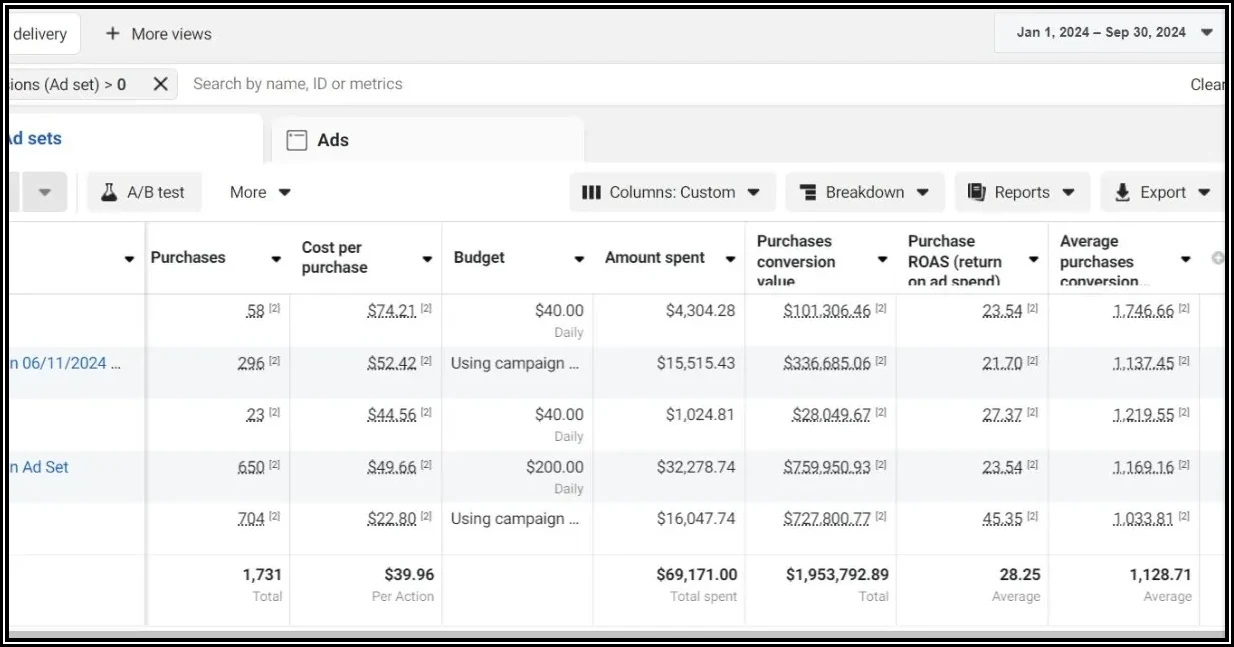Click the Ad Set name link
Screen dimensions: 1234x647
pos(39,467)
